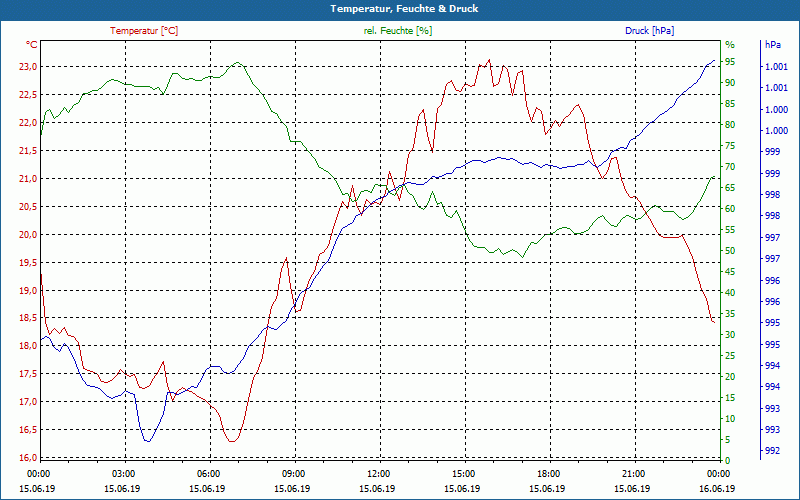Click the '18,0' temperature tick label

(x=28, y=346)
